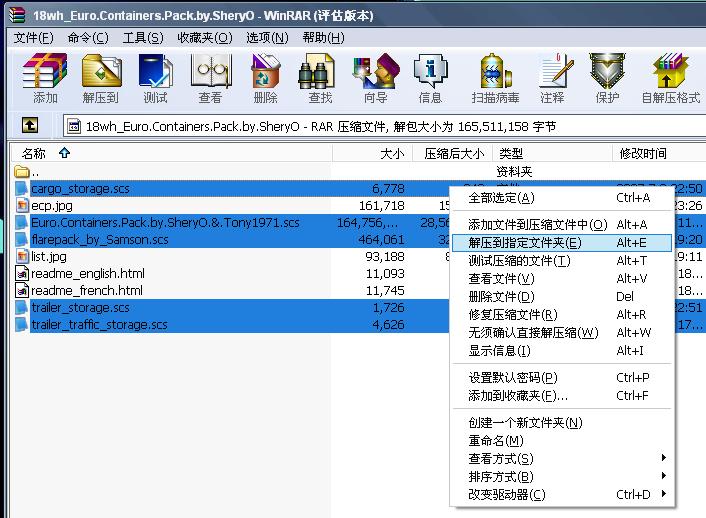Select the trailer_traffic_storage.scs file name
This screenshot has height=518, width=706.
point(99,325)
